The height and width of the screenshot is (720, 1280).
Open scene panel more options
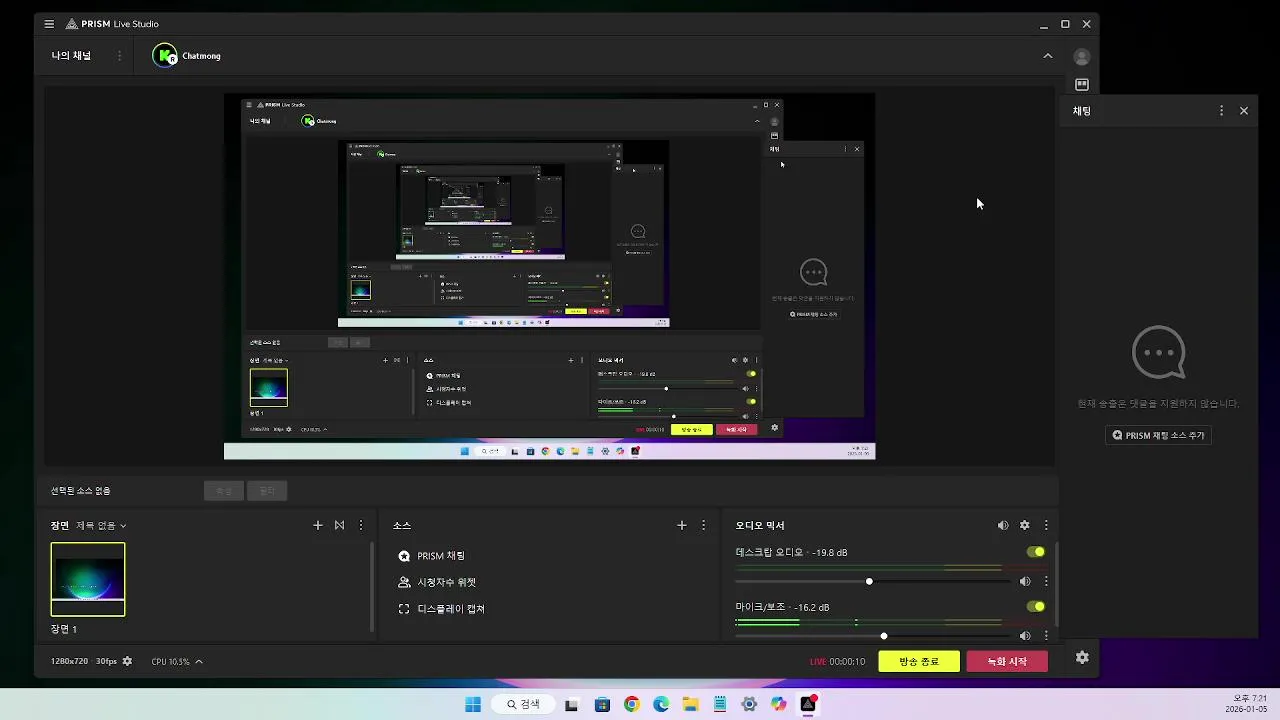click(361, 525)
